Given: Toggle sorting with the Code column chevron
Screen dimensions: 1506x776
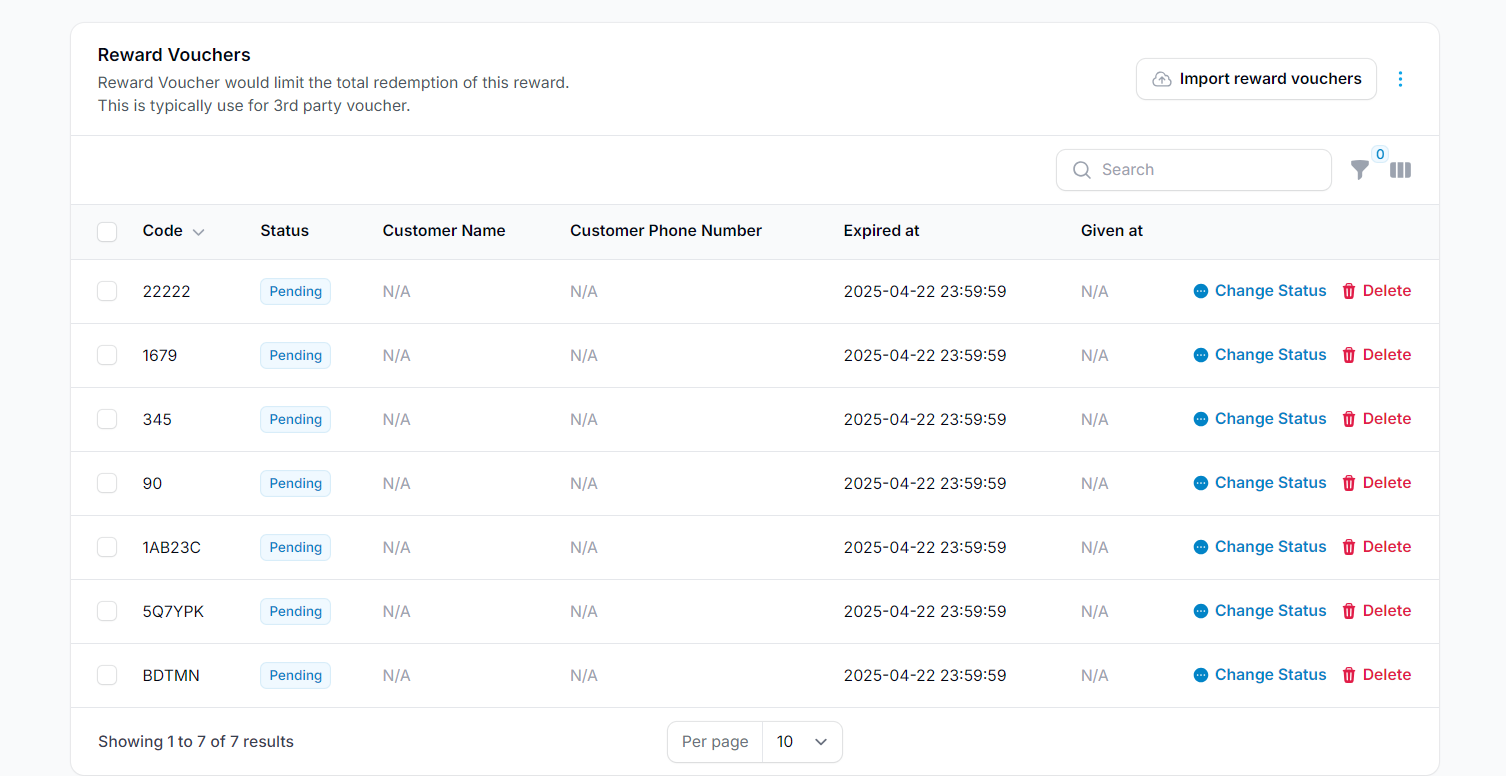Looking at the screenshot, I should (198, 231).
